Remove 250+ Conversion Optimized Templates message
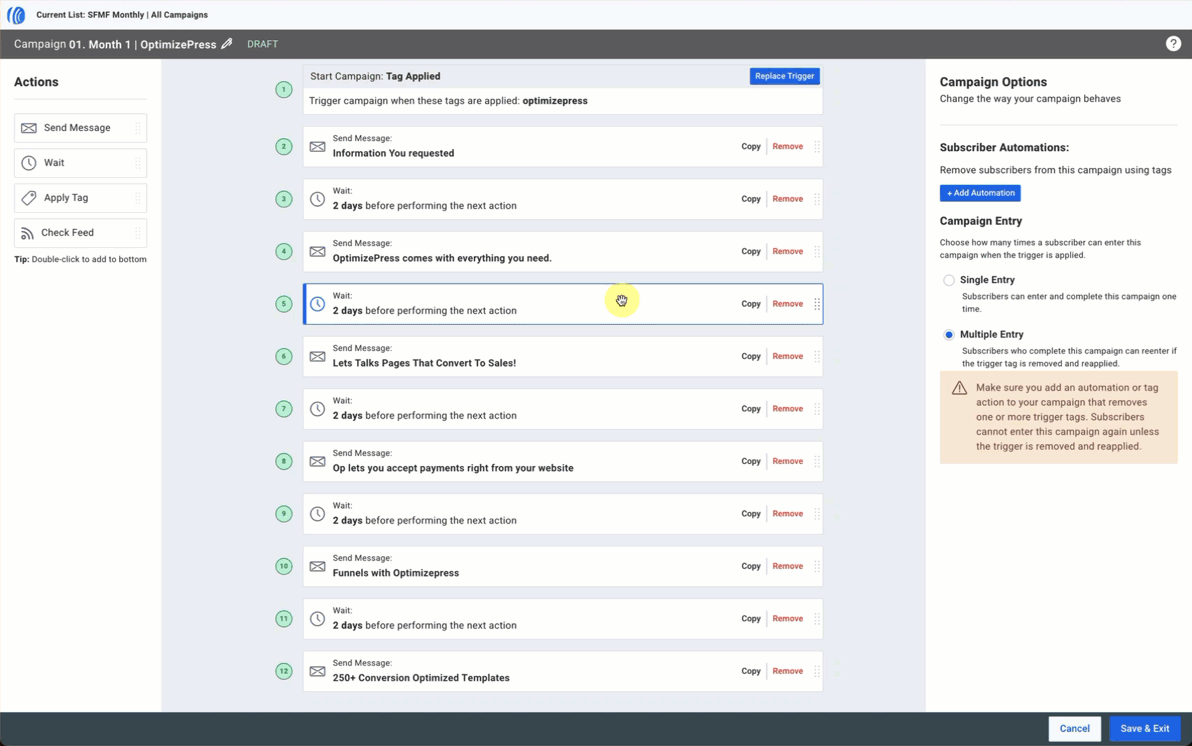Image resolution: width=1192 pixels, height=746 pixels. pyautogui.click(x=788, y=671)
